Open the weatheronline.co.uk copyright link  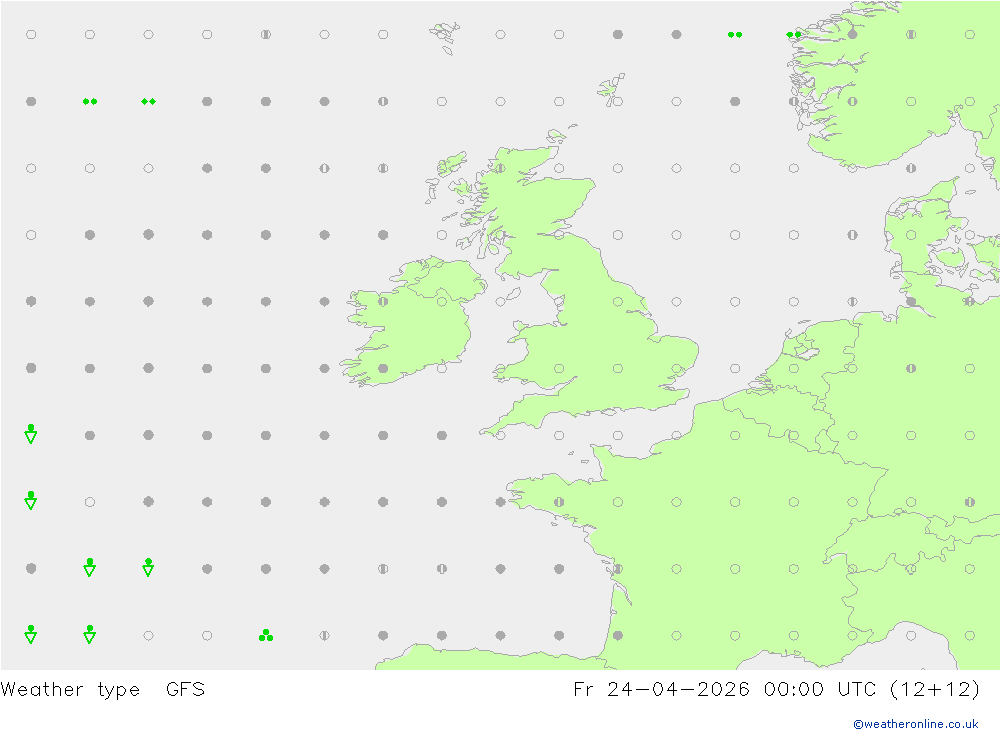pos(915,724)
